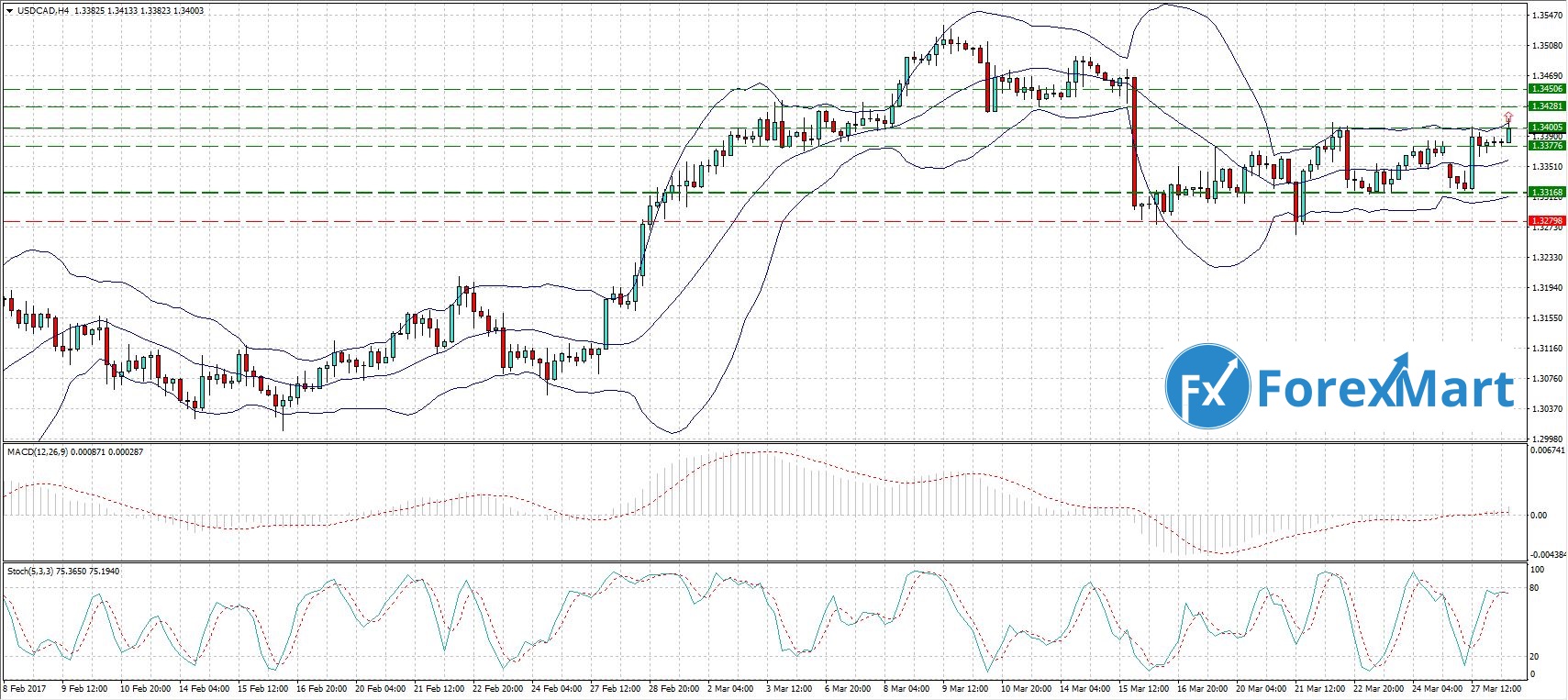The height and width of the screenshot is (700, 1568).
Task: Click the ForexMart brand text
Action: point(1385,388)
